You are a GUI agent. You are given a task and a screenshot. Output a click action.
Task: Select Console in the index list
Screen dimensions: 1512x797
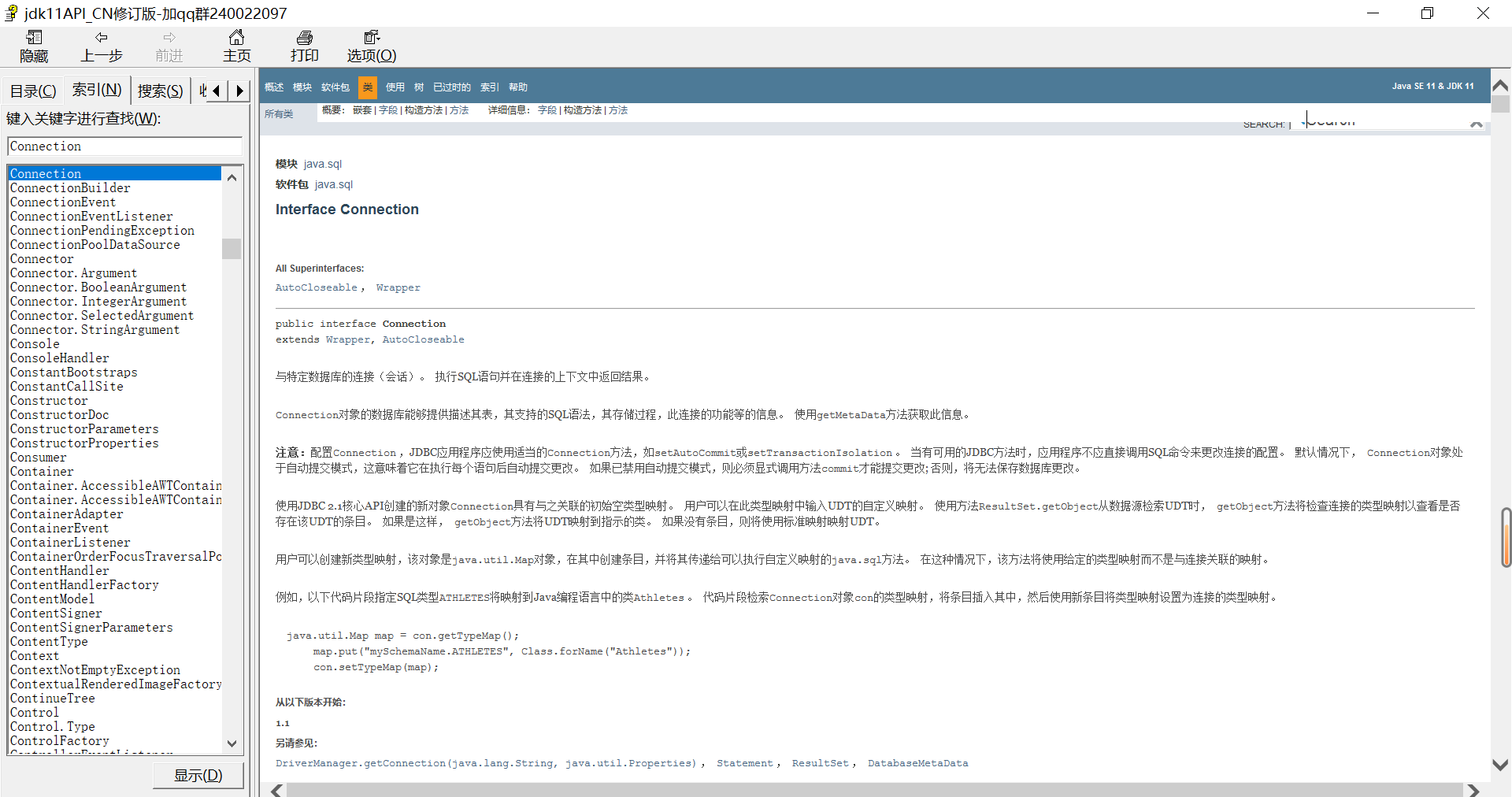(115, 344)
